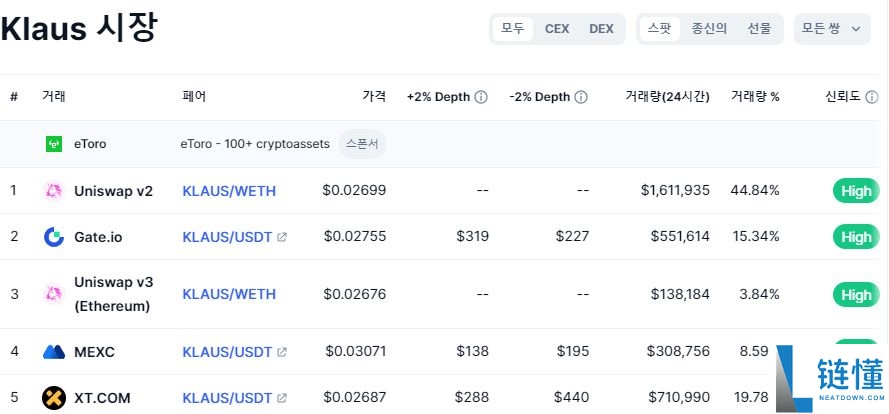Screen dimensions: 889x414
Task: Select the 선물 market tab
Action: tap(759, 28)
